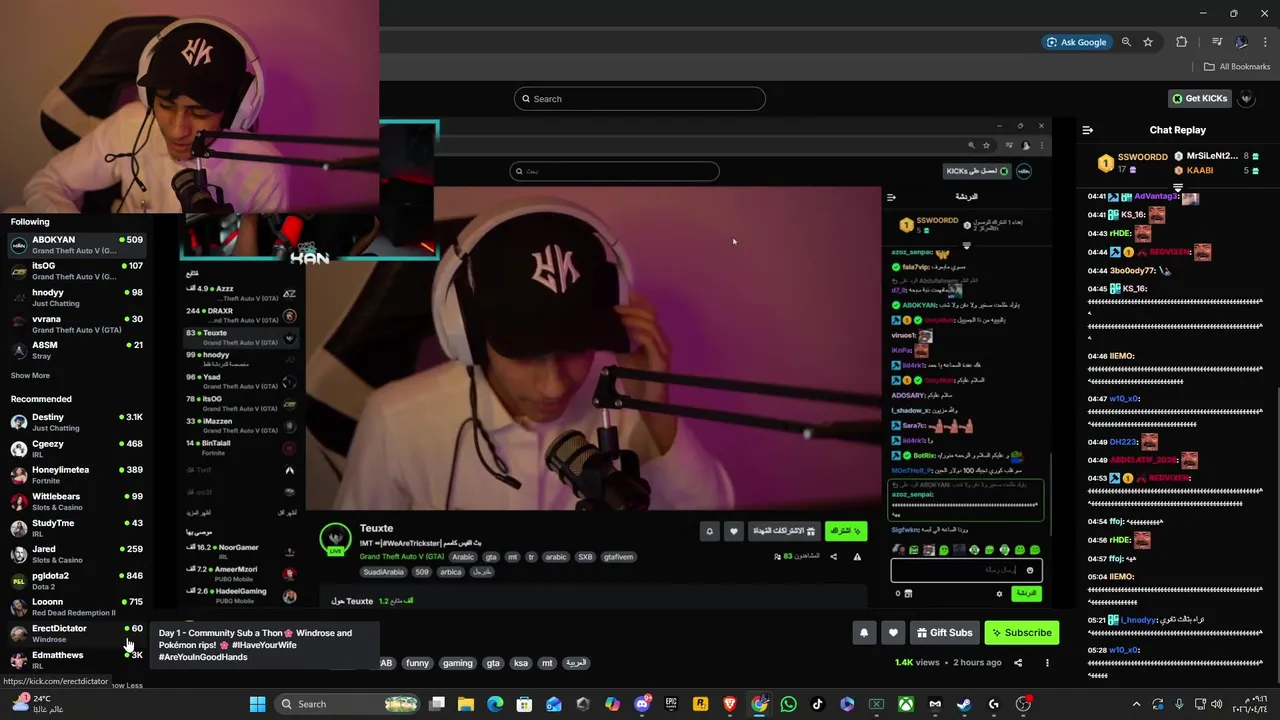Viewport: 1280px width, 720px height.
Task: Open ItsOG channel in Following list
Action: pyautogui.click(x=77, y=271)
